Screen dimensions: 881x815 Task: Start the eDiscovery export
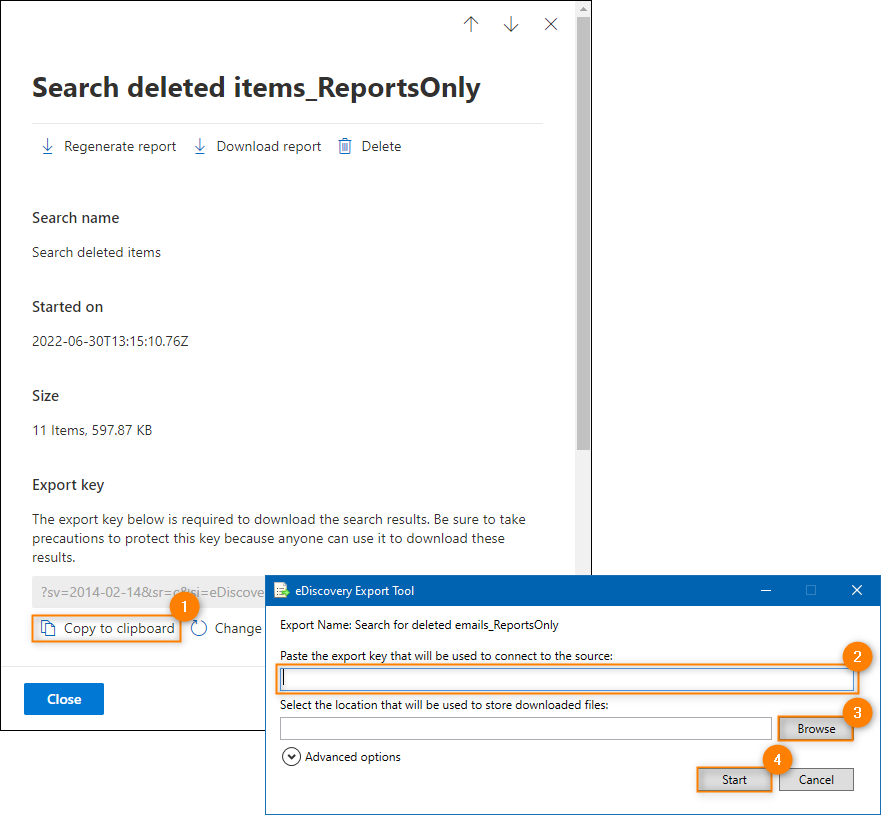point(734,780)
